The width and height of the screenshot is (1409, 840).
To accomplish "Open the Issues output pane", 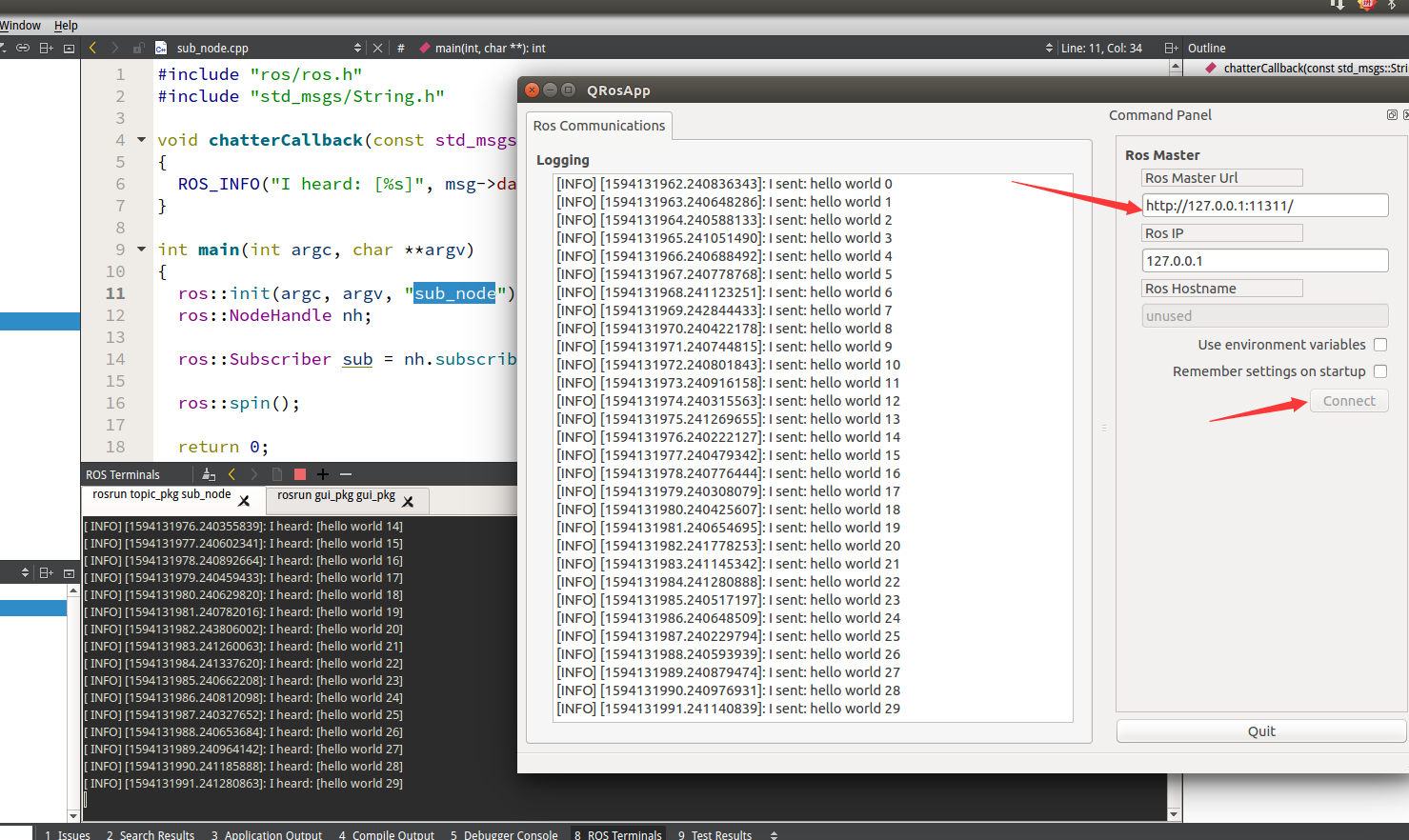I will [x=67, y=834].
